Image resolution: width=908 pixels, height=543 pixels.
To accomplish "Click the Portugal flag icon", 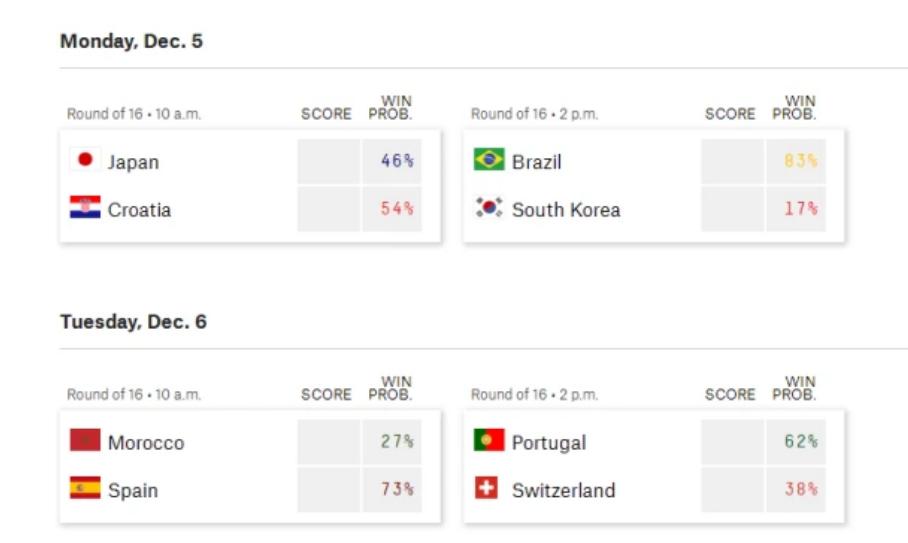I will (x=489, y=441).
